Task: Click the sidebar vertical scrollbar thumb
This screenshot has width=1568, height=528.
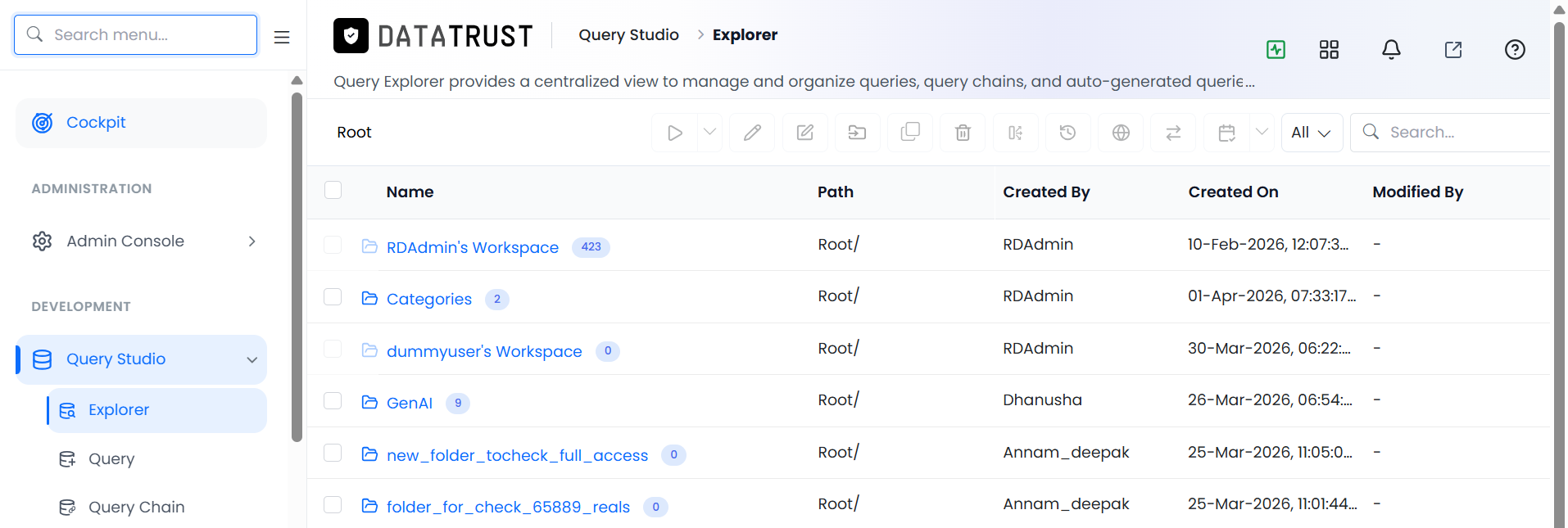Action: [x=297, y=267]
